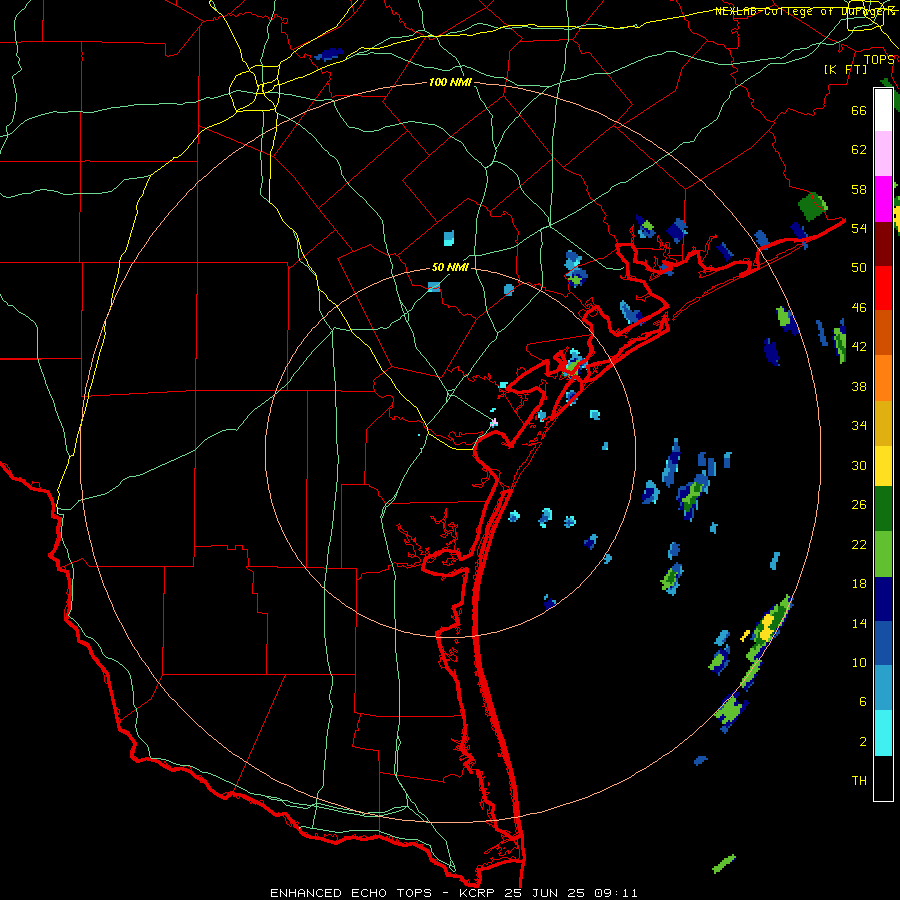Click the white color swatch in legend
The width and height of the screenshot is (900, 900).
[883, 110]
